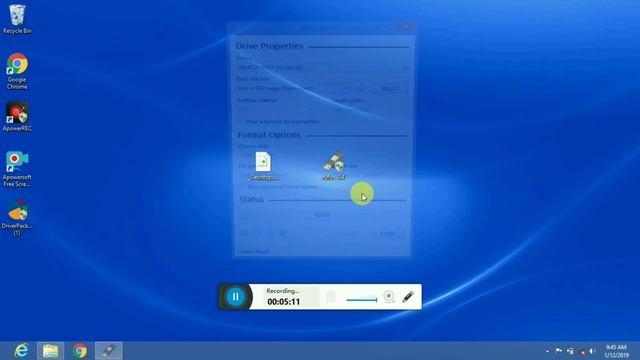Select the ApowerREC desktop shortcut

tap(17, 116)
